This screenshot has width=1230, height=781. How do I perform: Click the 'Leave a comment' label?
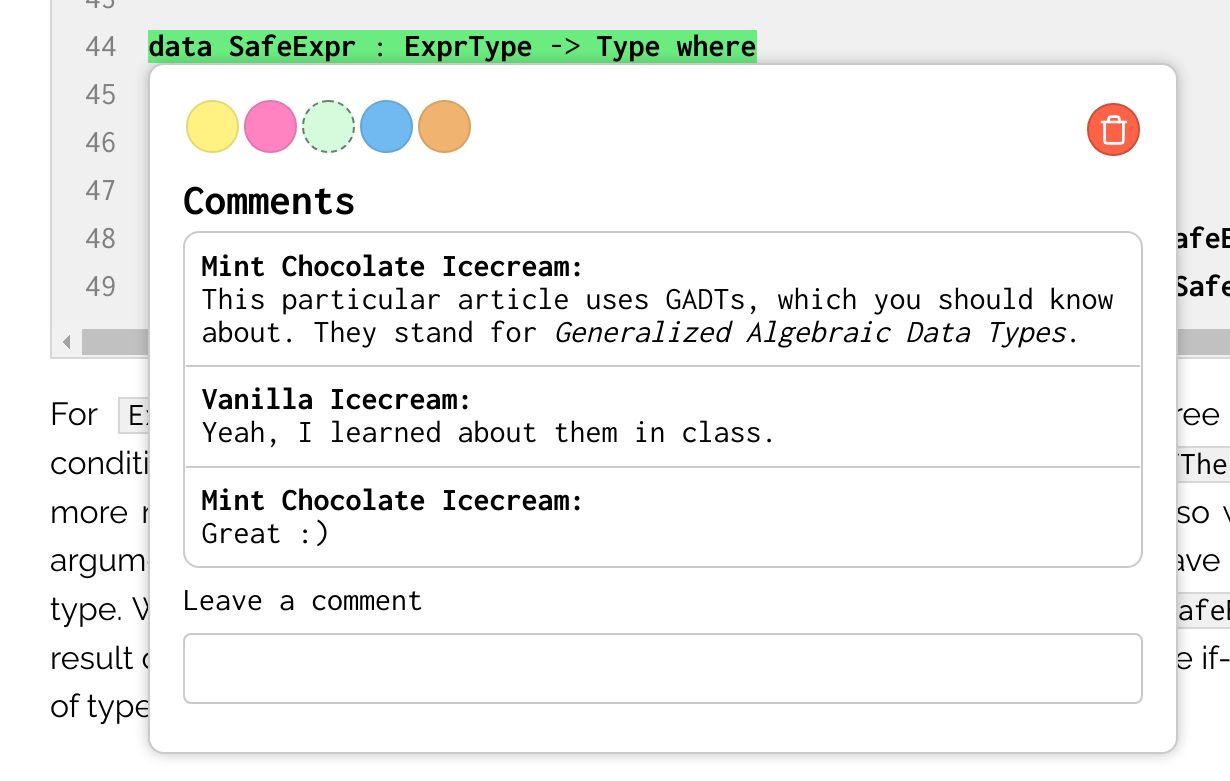pos(302,601)
